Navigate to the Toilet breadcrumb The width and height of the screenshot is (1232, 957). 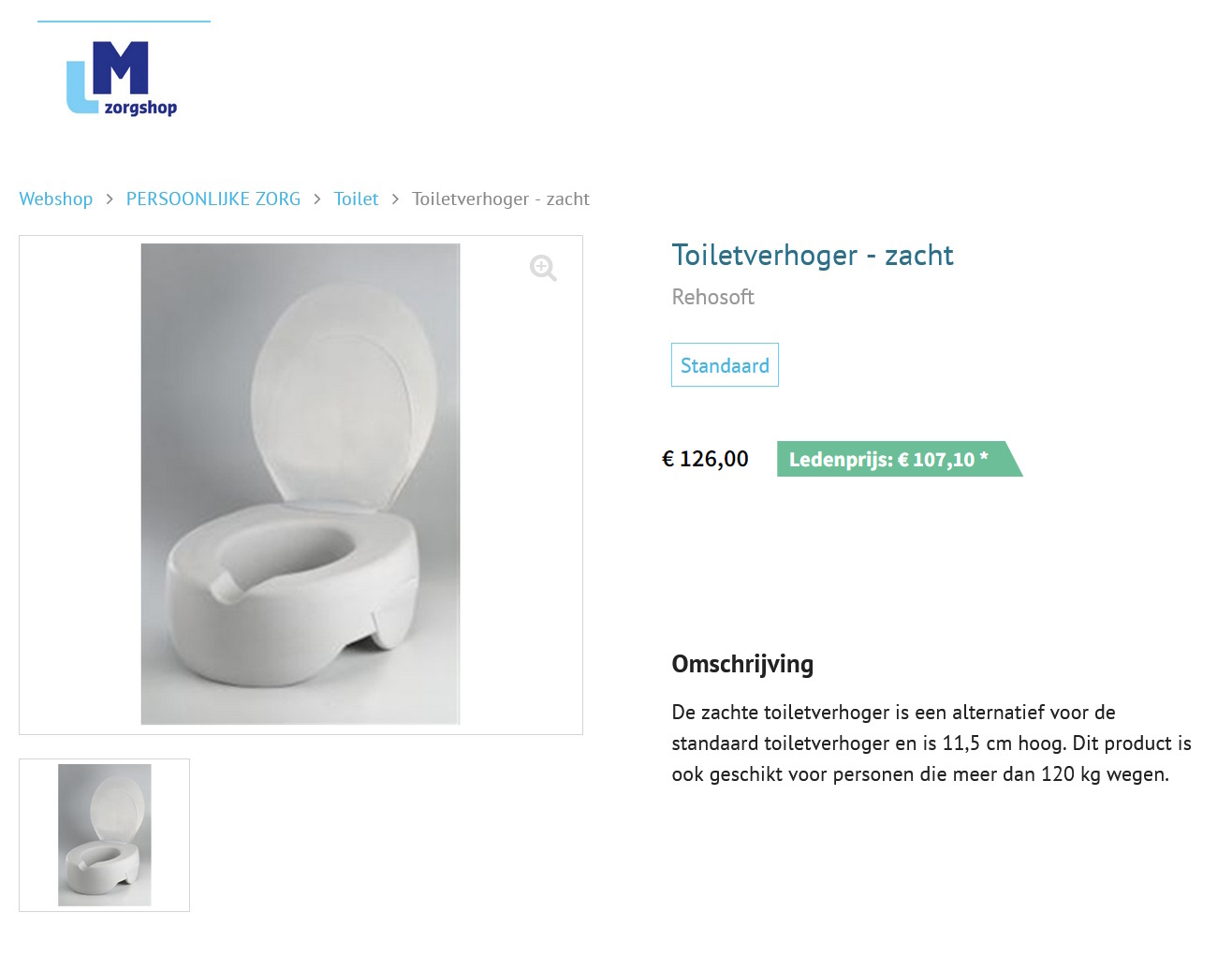[x=356, y=199]
